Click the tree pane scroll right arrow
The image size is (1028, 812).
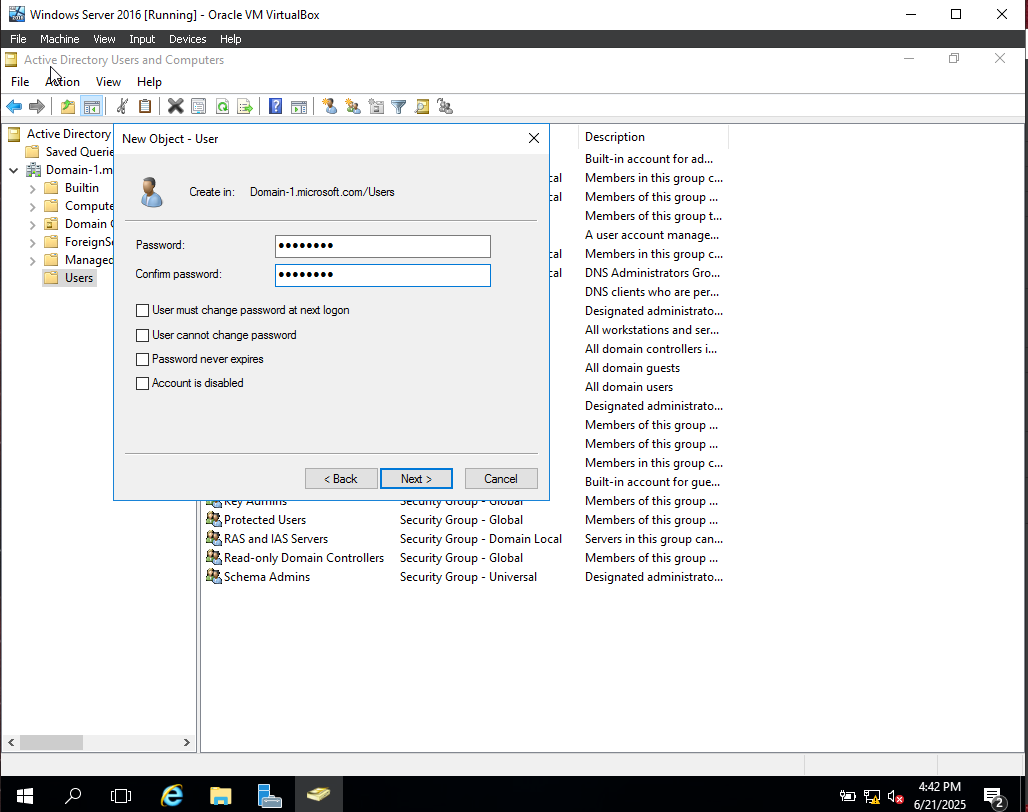[187, 743]
